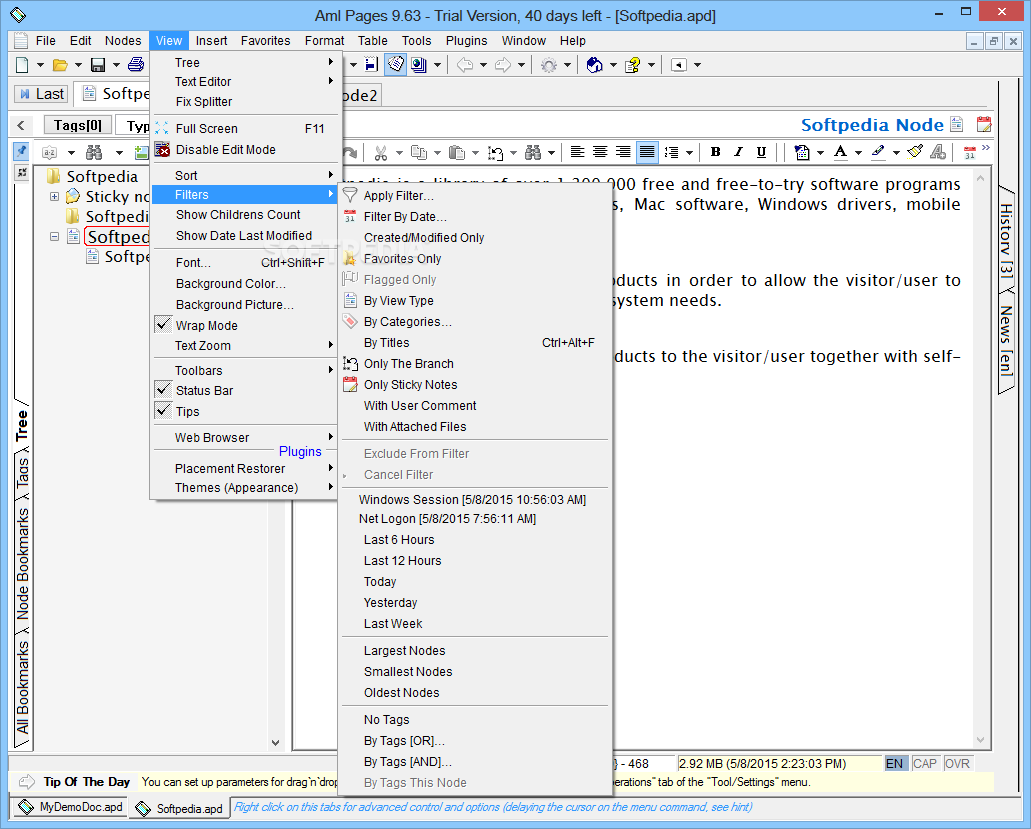The image size is (1031, 829).
Task: Click the settings gear toolbar icon
Action: pos(549,64)
